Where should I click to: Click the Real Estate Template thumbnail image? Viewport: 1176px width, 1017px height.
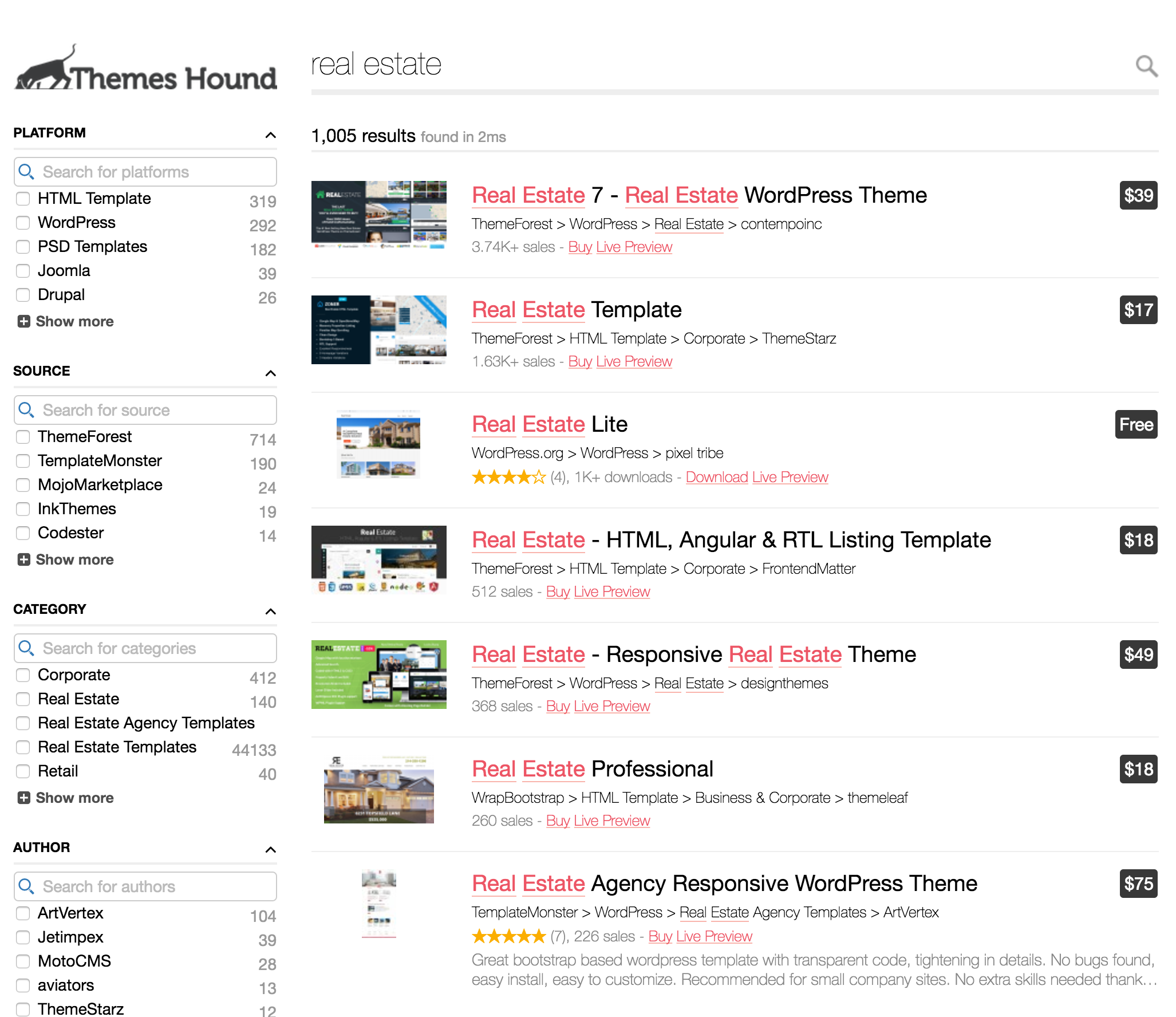378,329
